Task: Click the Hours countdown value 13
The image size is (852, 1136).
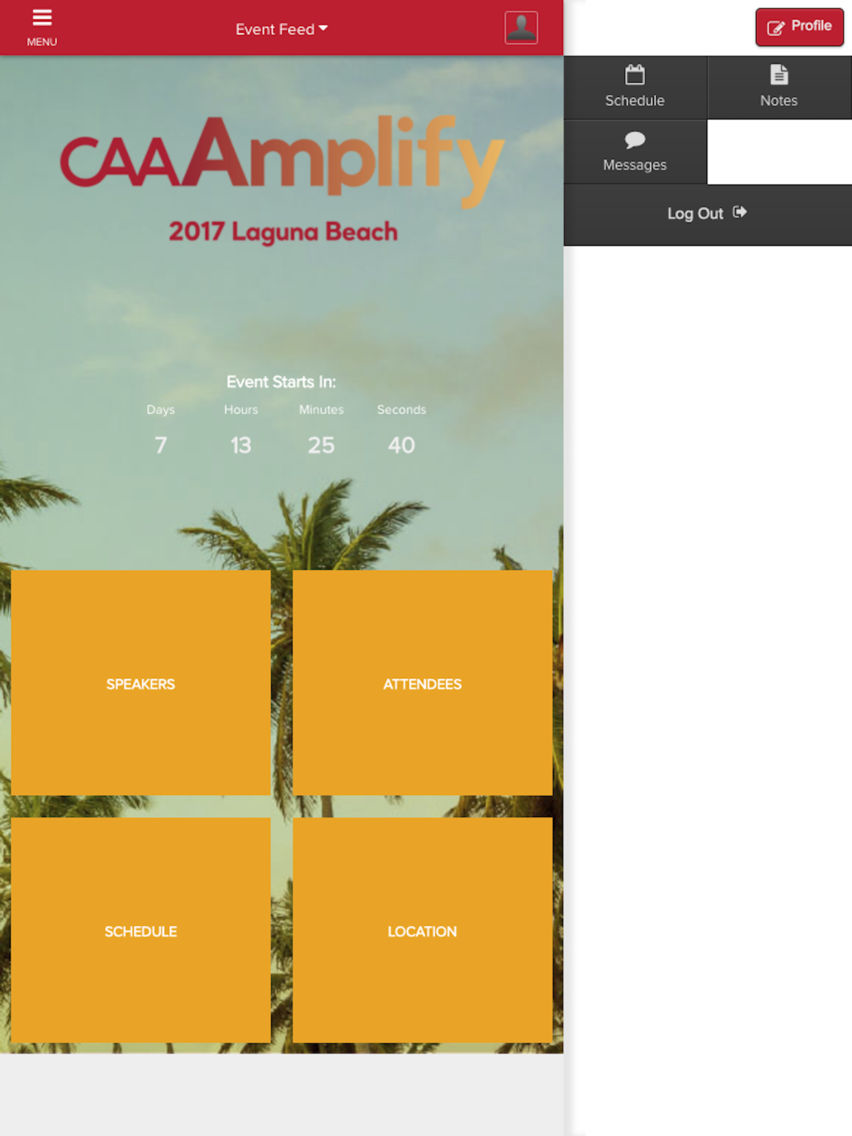Action: pyautogui.click(x=241, y=445)
